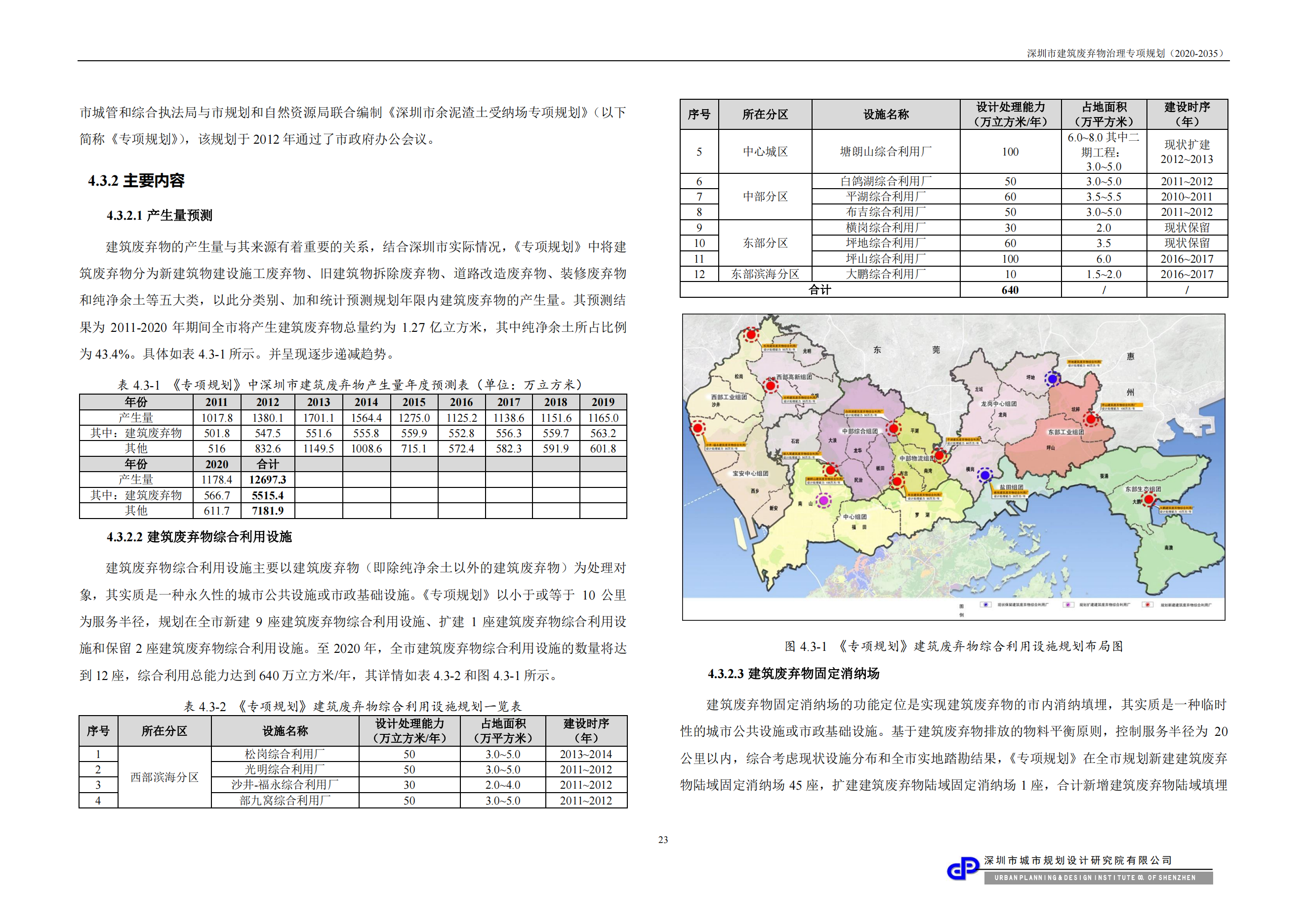Image resolution: width=1307 pixels, height=924 pixels.
Task: Click the total value 7181.9
Action: point(268,511)
